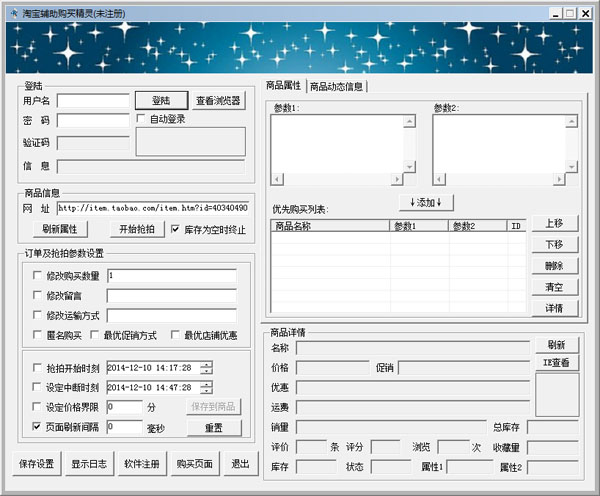The width and height of the screenshot is (600, 496).
Task: Select the 商品属性 tab
Action: tap(284, 86)
